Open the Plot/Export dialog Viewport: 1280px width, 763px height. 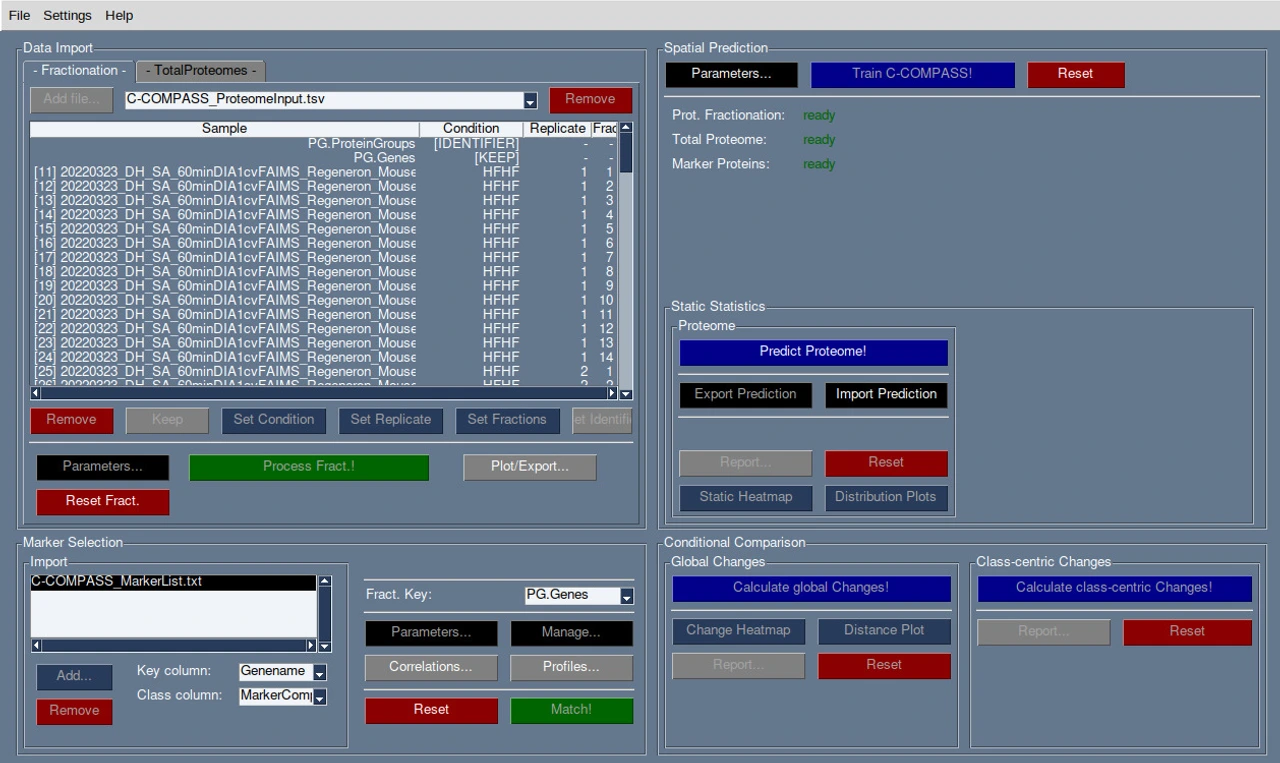tap(529, 467)
